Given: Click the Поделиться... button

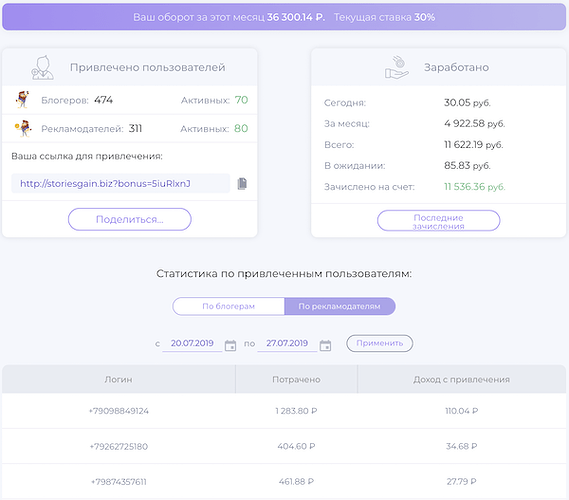Looking at the screenshot, I should (130, 219).
